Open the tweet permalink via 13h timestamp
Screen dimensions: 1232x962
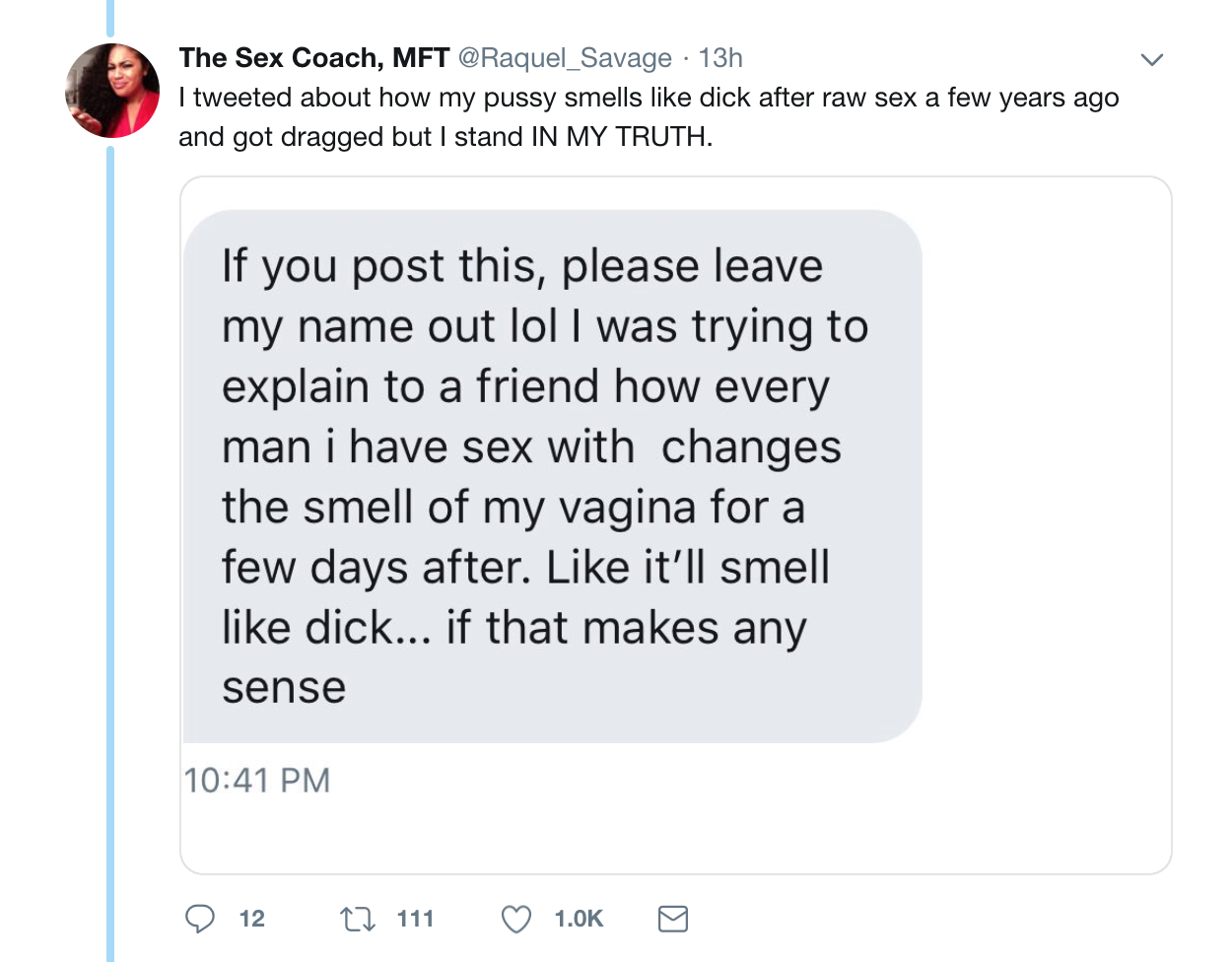click(720, 58)
